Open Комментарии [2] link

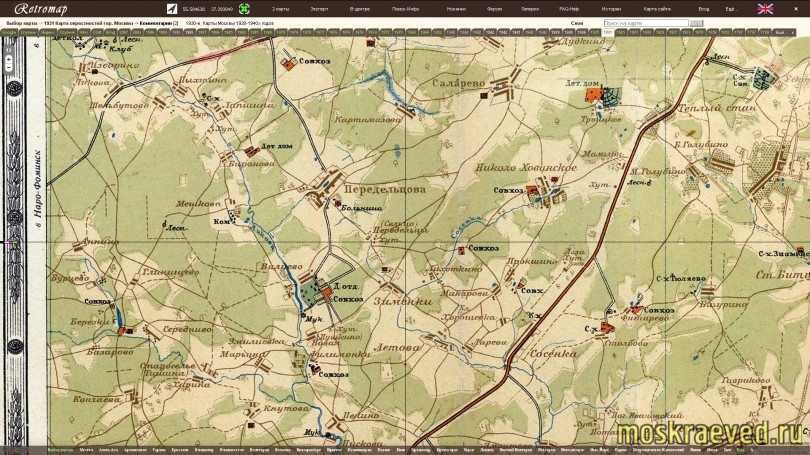[159, 23]
